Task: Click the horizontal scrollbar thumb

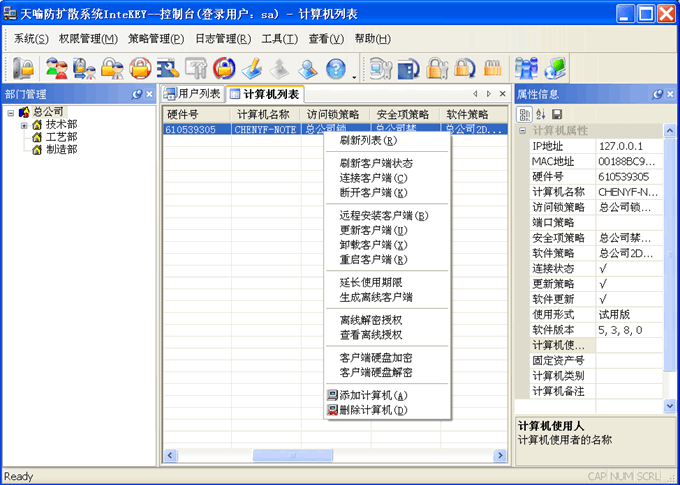Action: tap(293, 456)
